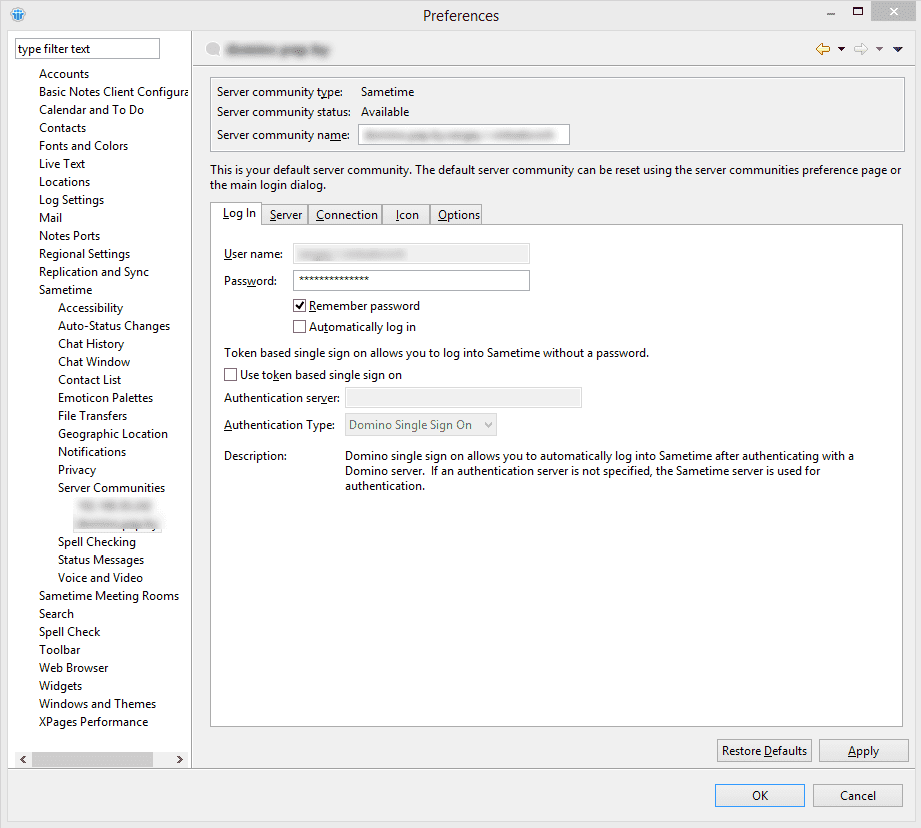Screen dimensions: 921x828
Task: Select Mail preferences
Action: click(50, 218)
